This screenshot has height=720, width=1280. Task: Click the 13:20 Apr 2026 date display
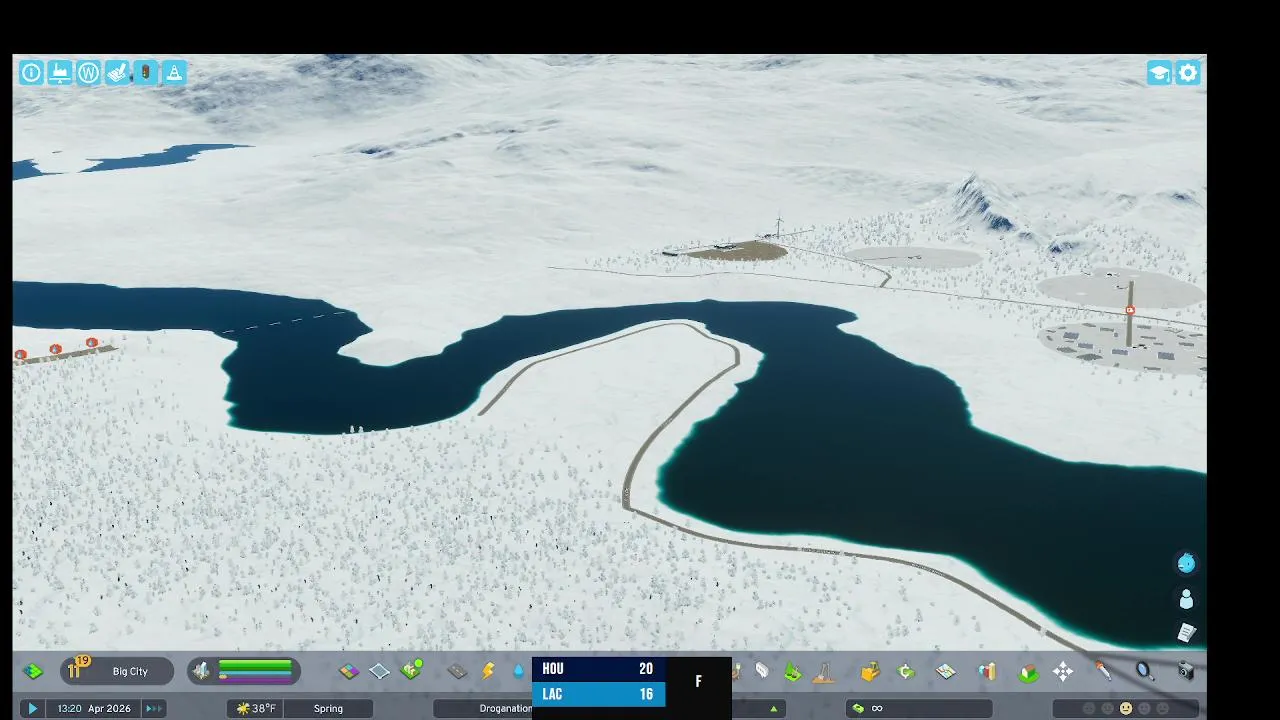(x=95, y=708)
